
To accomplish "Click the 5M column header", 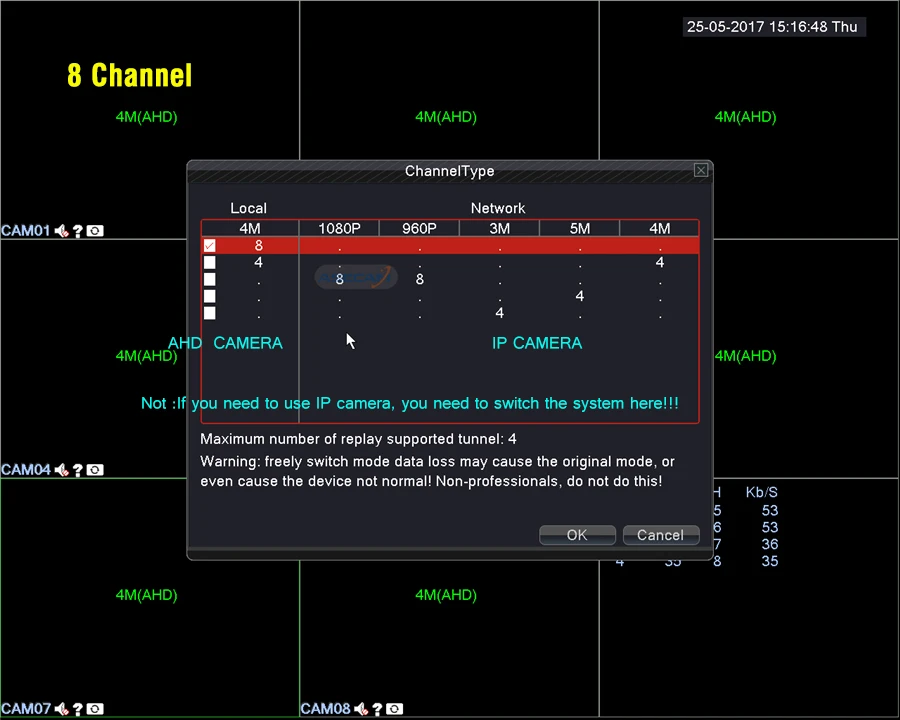I will click(580, 228).
